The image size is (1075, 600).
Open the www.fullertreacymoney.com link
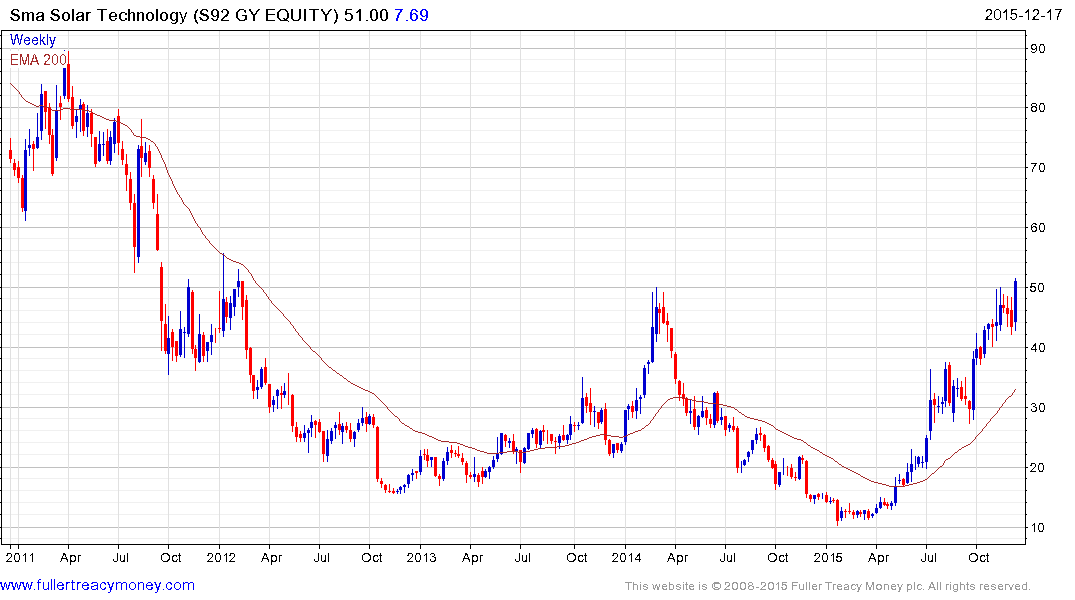(x=97, y=586)
